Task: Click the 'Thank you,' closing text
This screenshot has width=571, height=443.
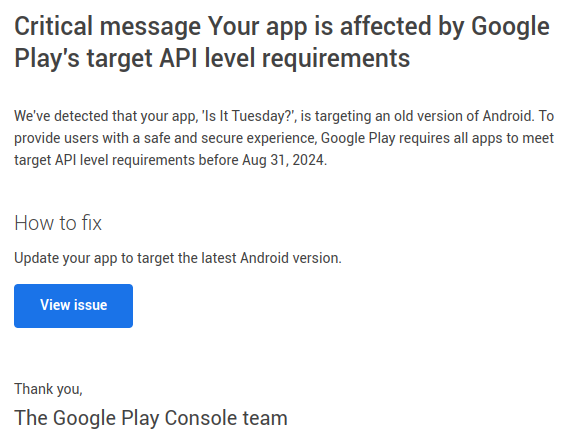Action: pyautogui.click(x=48, y=389)
